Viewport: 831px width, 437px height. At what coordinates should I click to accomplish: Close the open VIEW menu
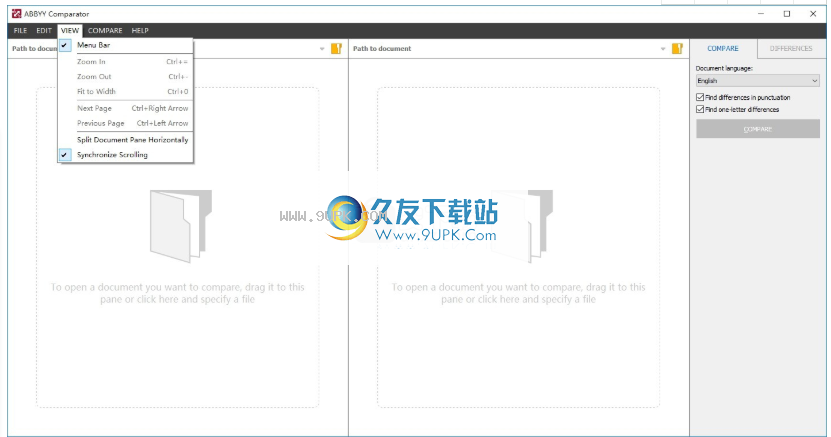pyautogui.click(x=70, y=31)
